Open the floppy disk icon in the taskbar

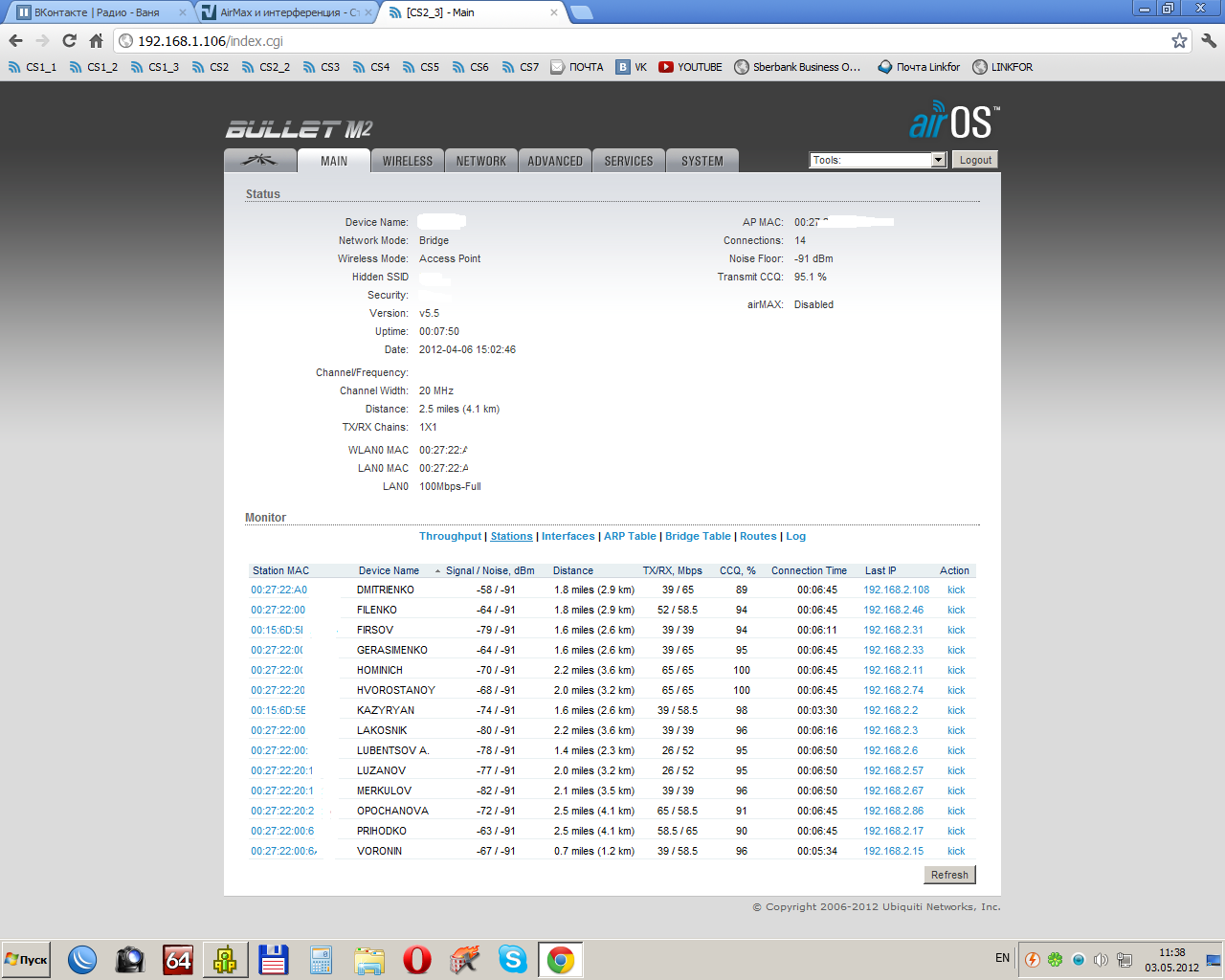click(274, 959)
